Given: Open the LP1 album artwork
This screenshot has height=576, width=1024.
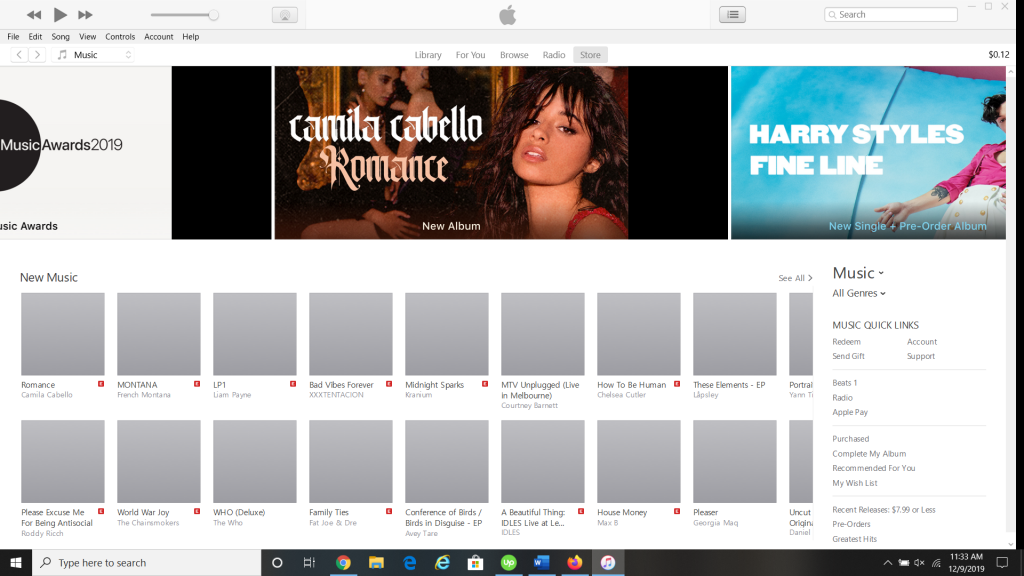Looking at the screenshot, I should coord(255,334).
